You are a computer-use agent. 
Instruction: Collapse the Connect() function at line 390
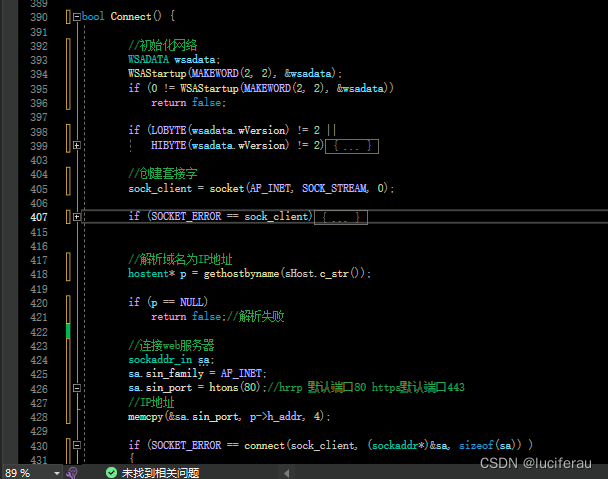(77, 17)
